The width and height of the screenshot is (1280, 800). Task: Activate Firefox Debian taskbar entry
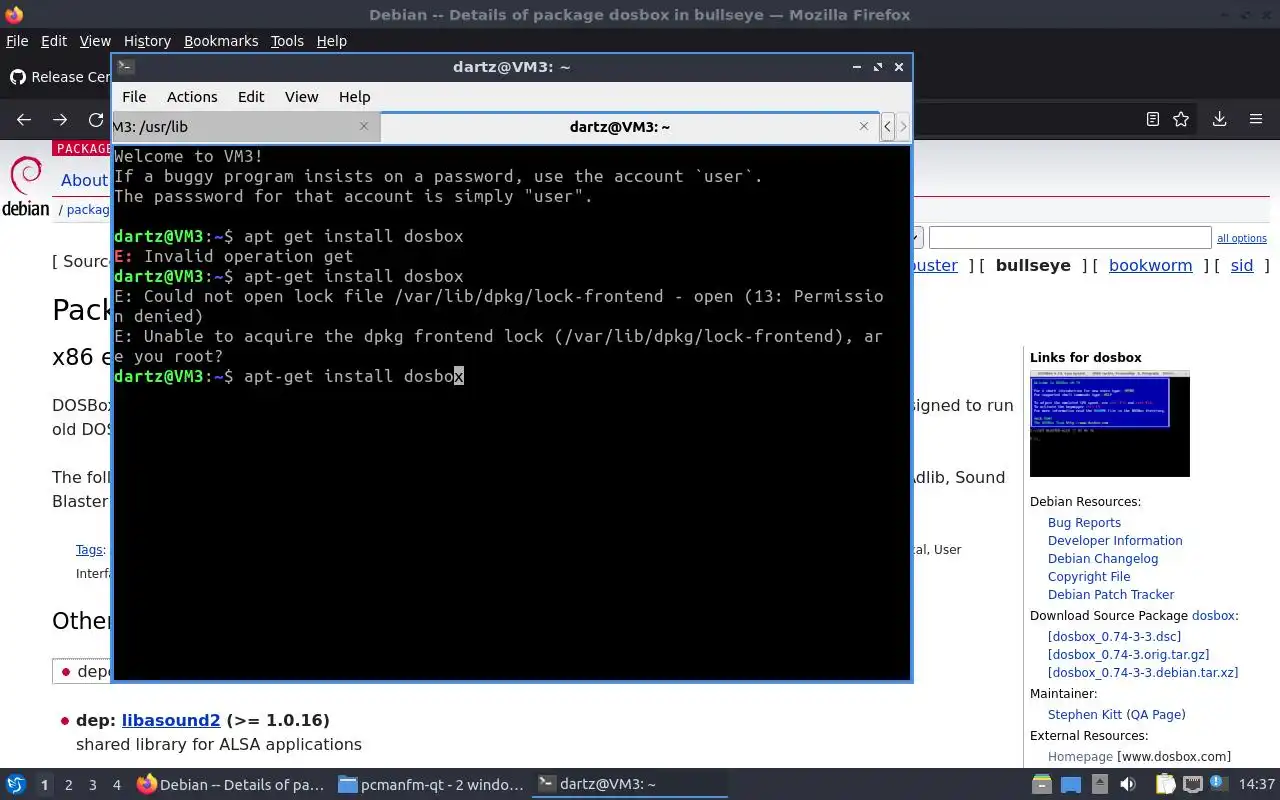[231, 785]
